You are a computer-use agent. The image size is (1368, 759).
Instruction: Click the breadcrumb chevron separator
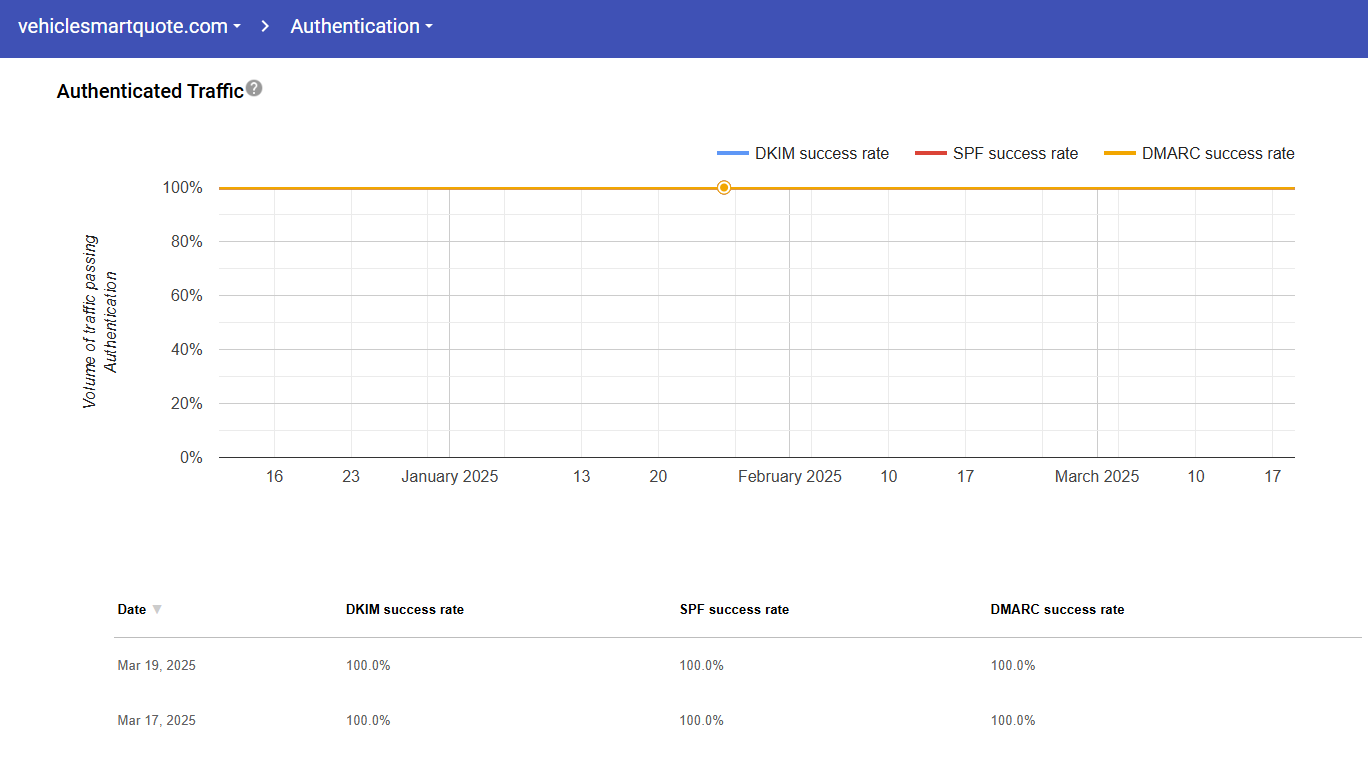[x=265, y=27]
